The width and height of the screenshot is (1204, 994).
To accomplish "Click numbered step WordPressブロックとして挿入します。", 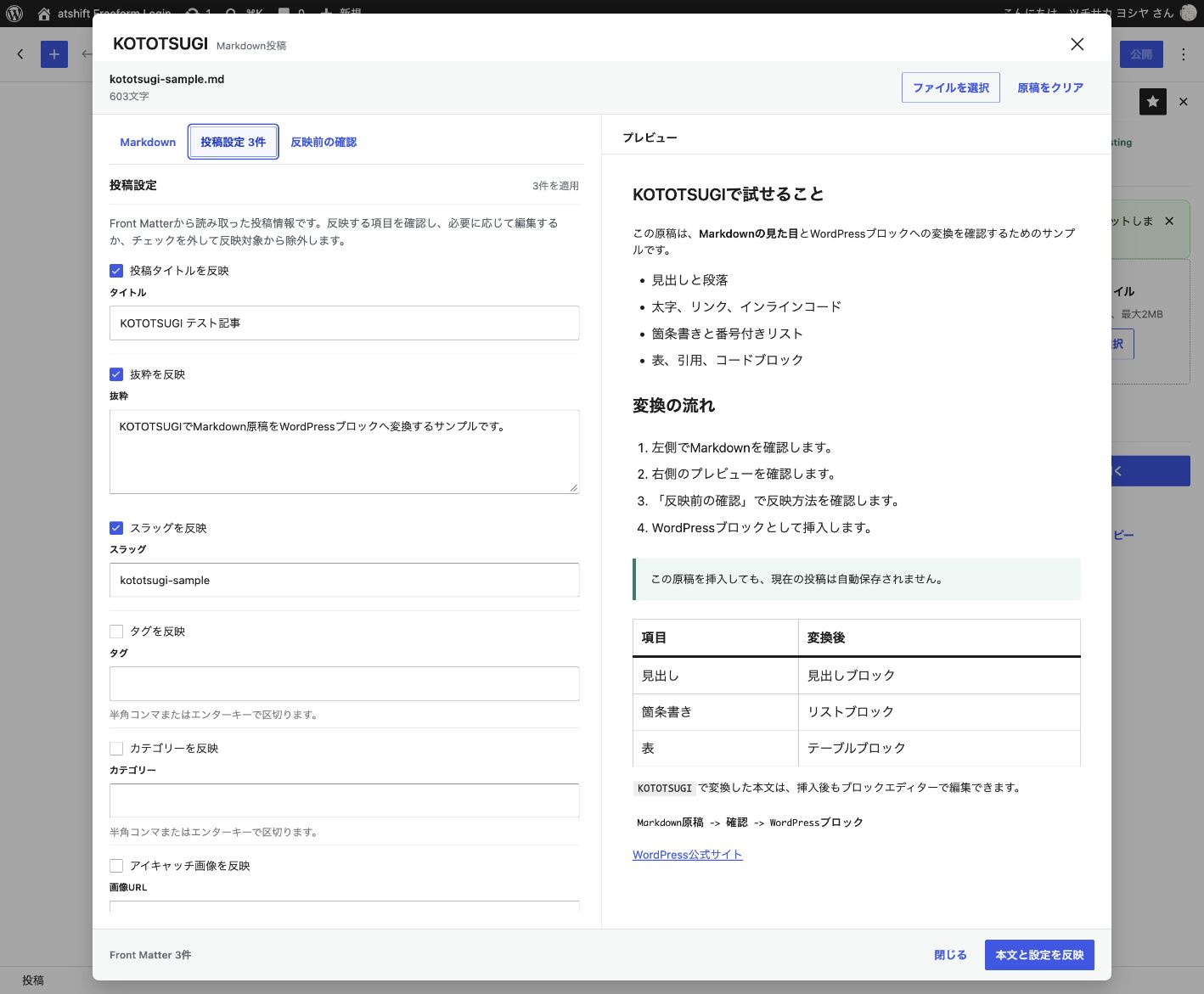I will pos(762,528).
